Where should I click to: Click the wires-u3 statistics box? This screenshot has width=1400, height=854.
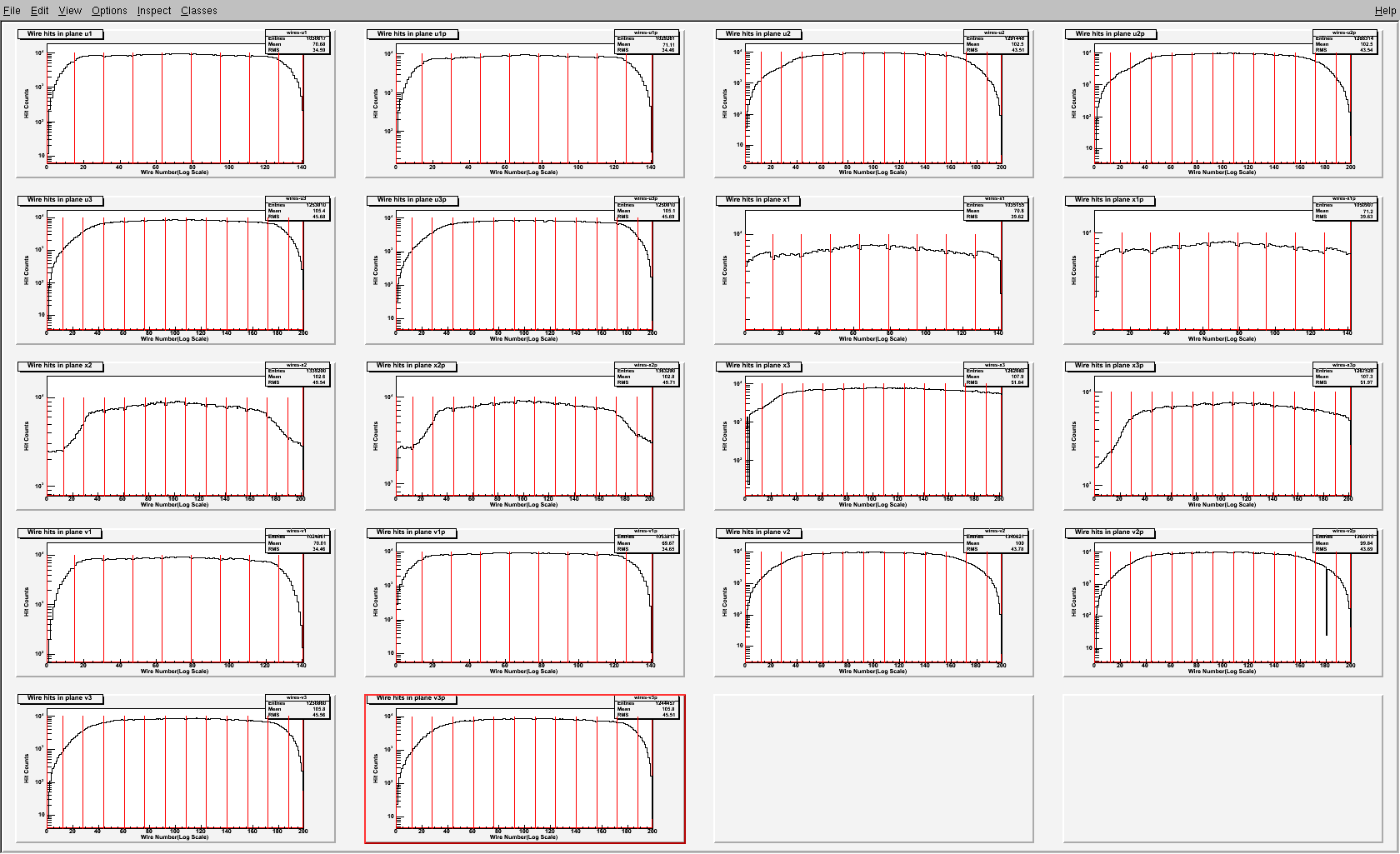[297, 208]
